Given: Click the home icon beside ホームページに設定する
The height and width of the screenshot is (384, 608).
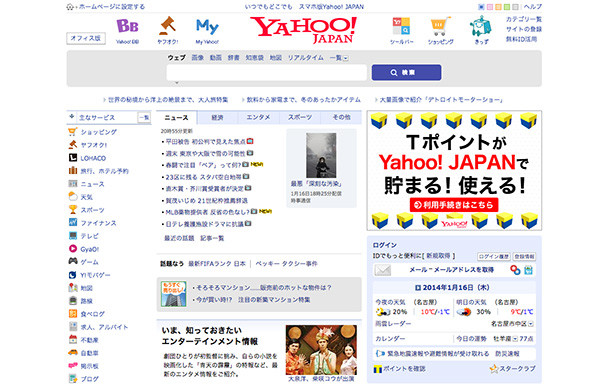Looking at the screenshot, I should [x=70, y=7].
